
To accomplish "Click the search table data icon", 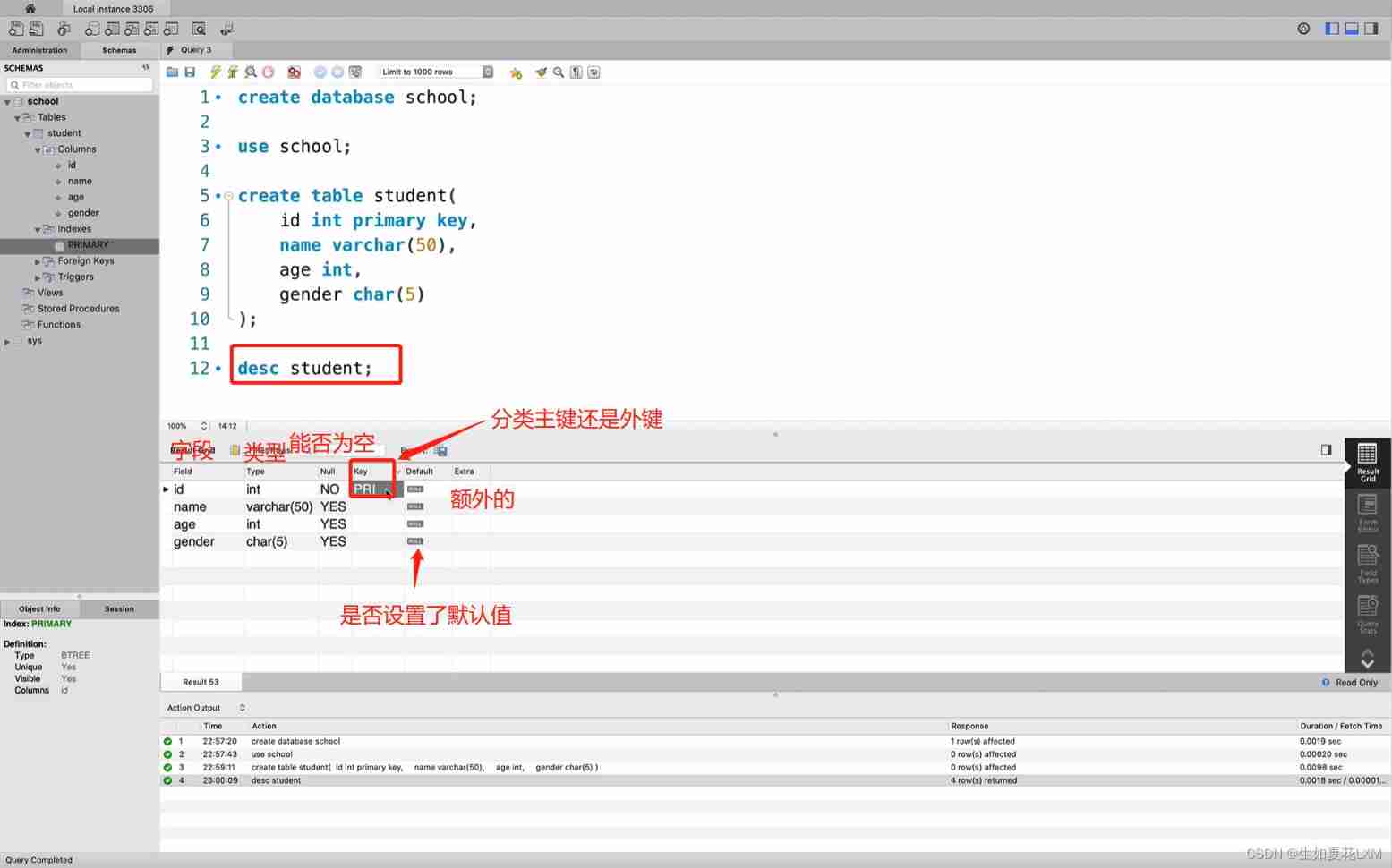I will tap(199, 29).
